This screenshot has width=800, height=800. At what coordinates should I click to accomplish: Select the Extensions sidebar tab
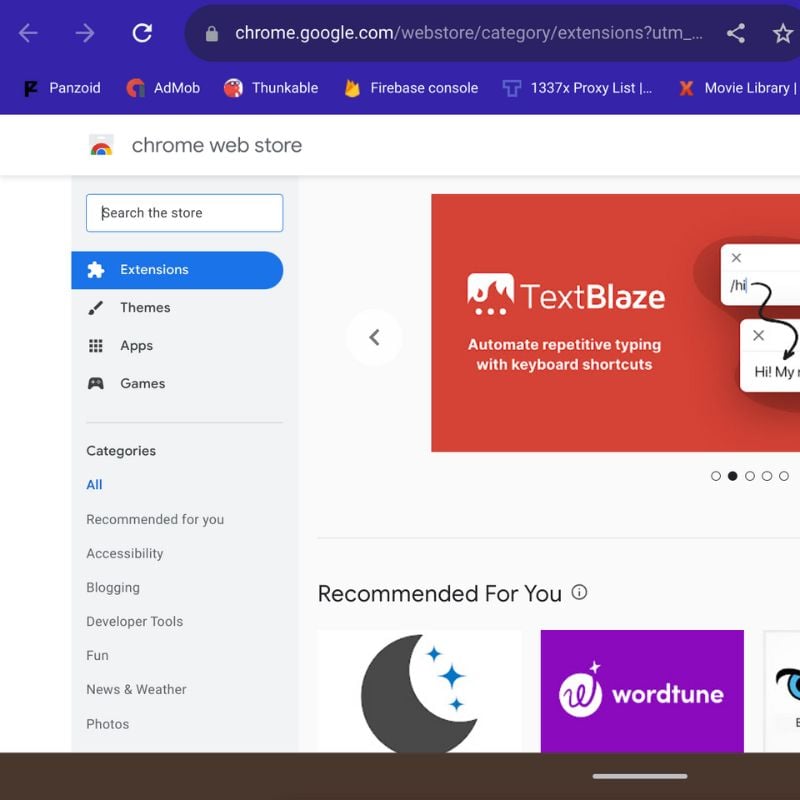click(x=177, y=270)
